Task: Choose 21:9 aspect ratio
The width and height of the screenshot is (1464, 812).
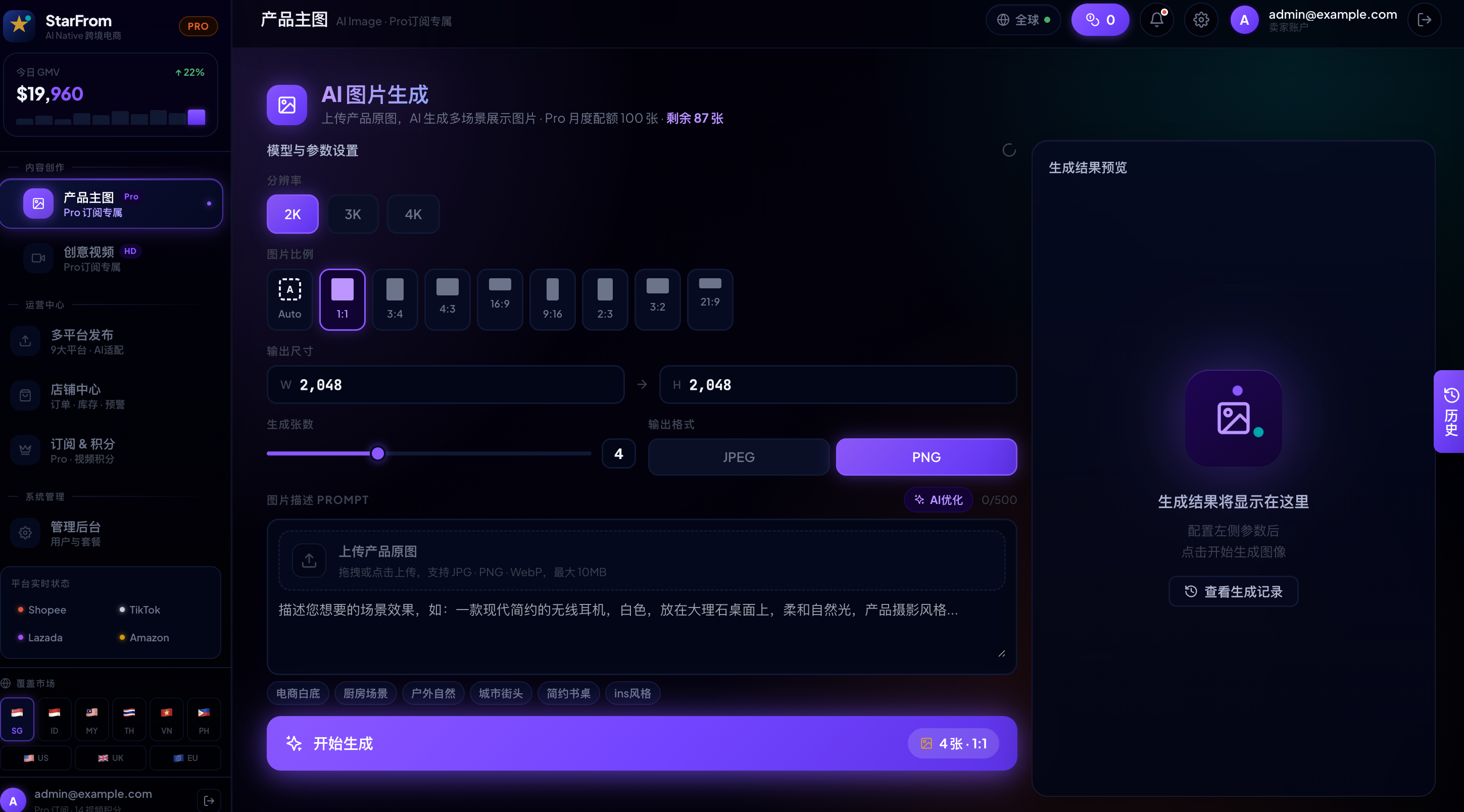Action: [x=710, y=299]
